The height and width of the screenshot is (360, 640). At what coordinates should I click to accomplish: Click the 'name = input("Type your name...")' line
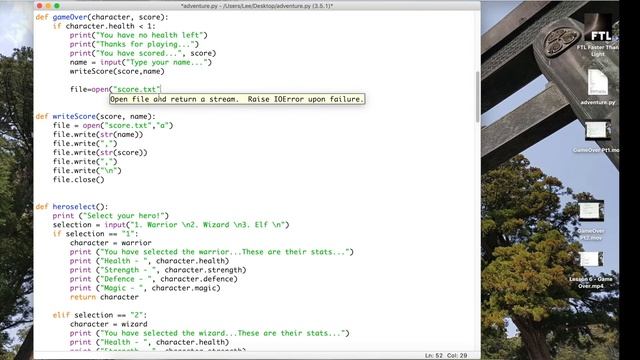click(x=140, y=62)
